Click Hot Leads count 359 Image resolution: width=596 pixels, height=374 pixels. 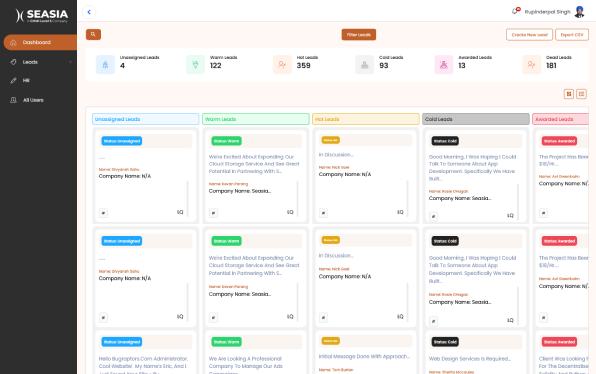[x=304, y=66]
